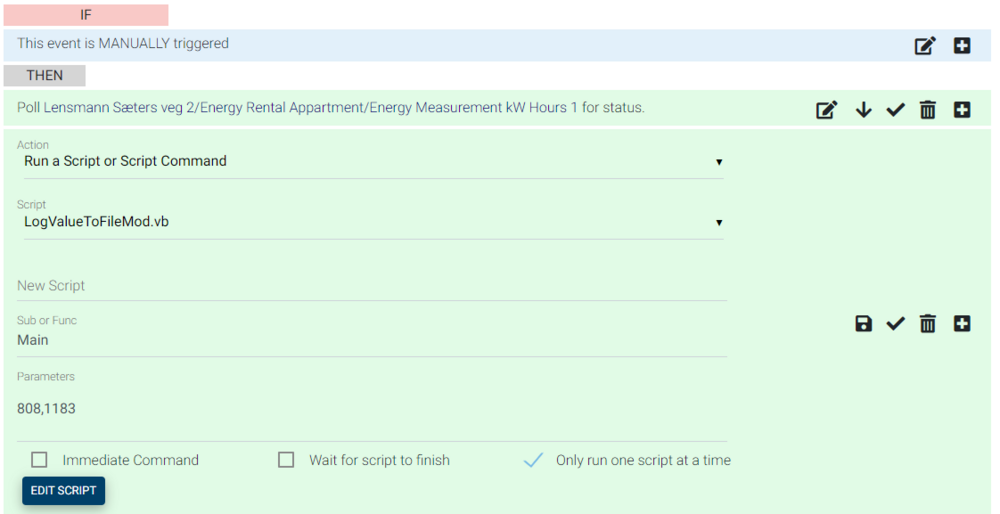Viewport: 1000px width, 514px height.
Task: Tick Wait for script to finish
Action: 286,460
